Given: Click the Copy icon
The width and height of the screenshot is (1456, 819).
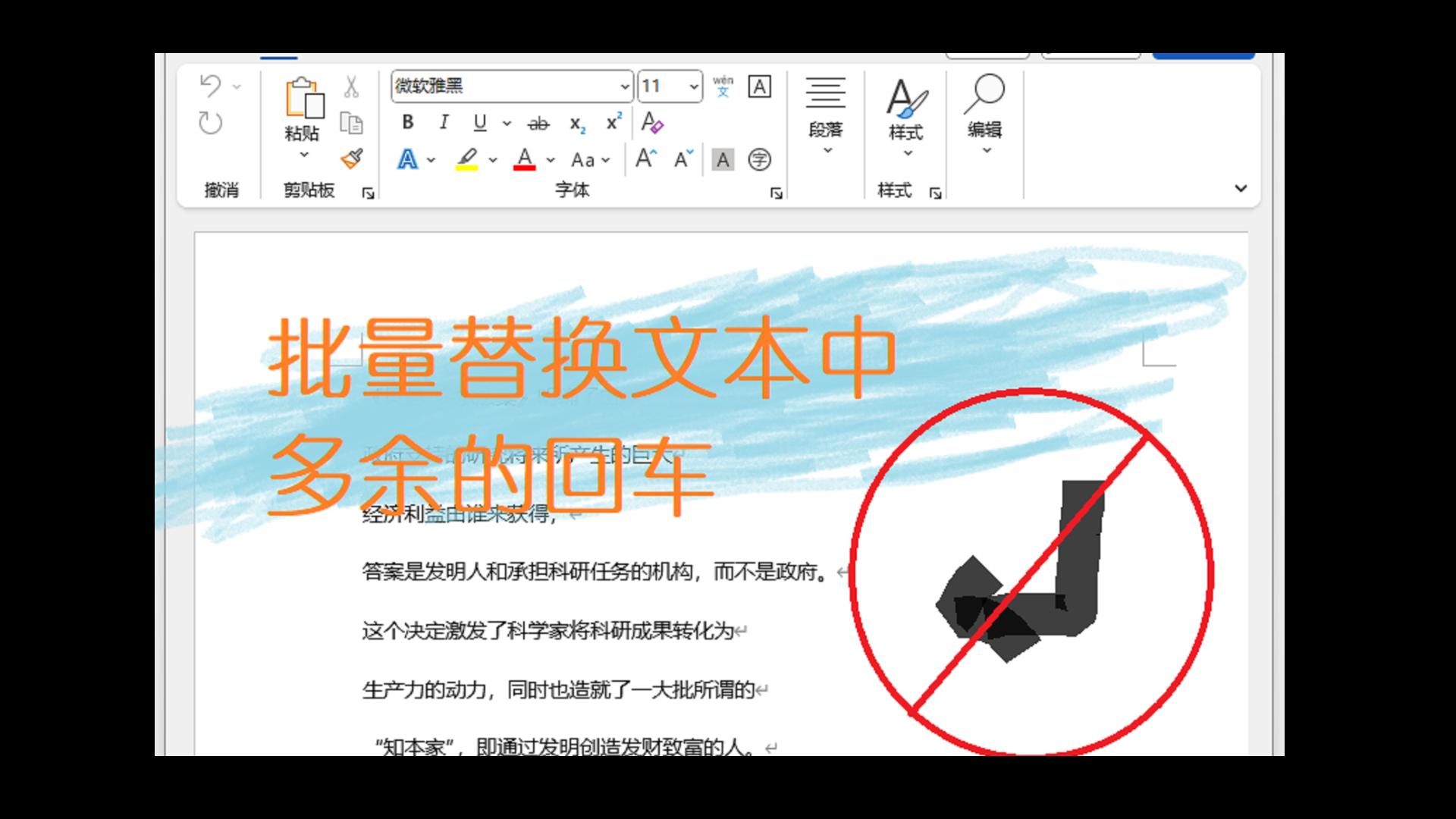Looking at the screenshot, I should coord(351,123).
